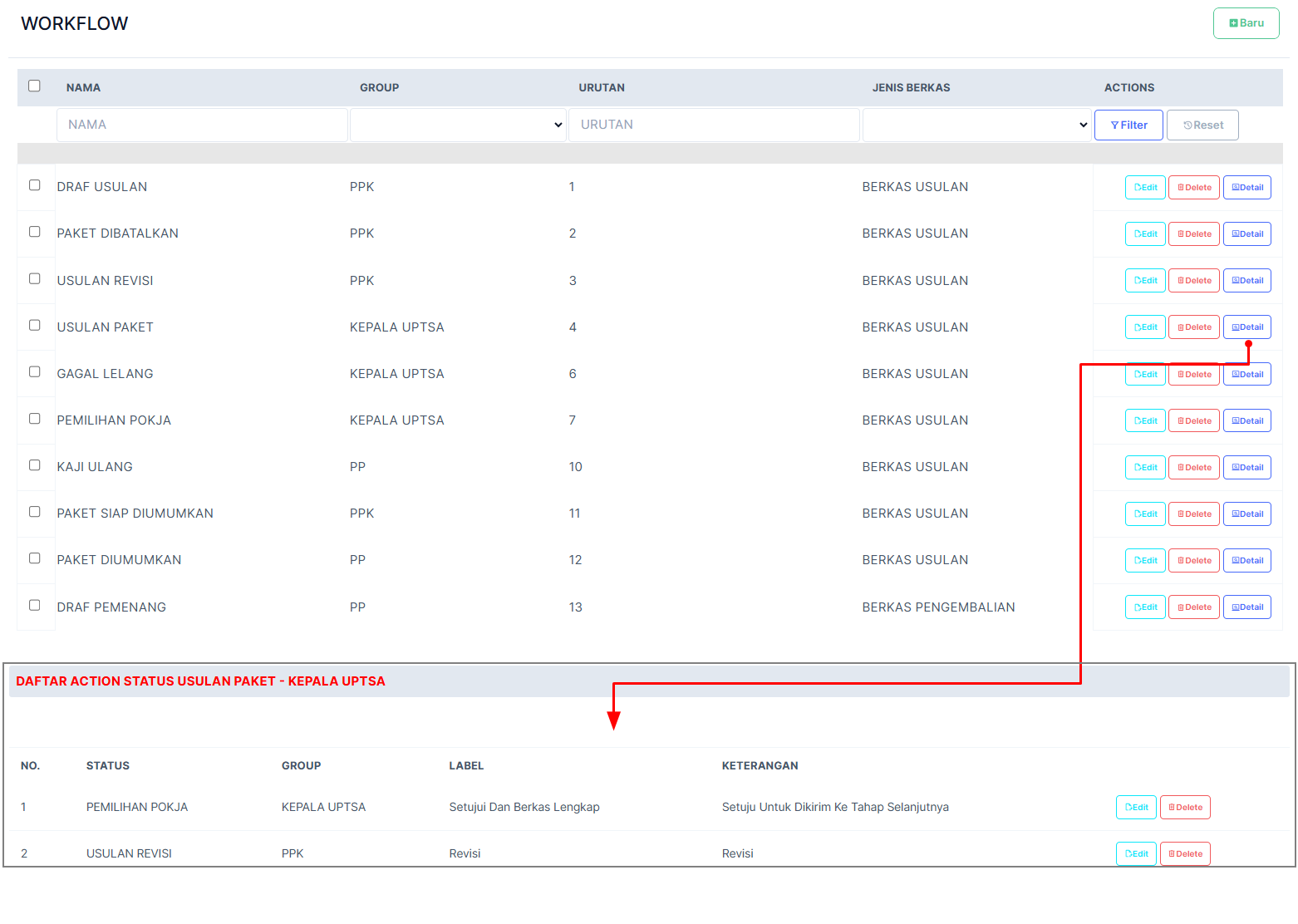
Task: Click the Baru button to add workflow
Action: [x=1246, y=23]
